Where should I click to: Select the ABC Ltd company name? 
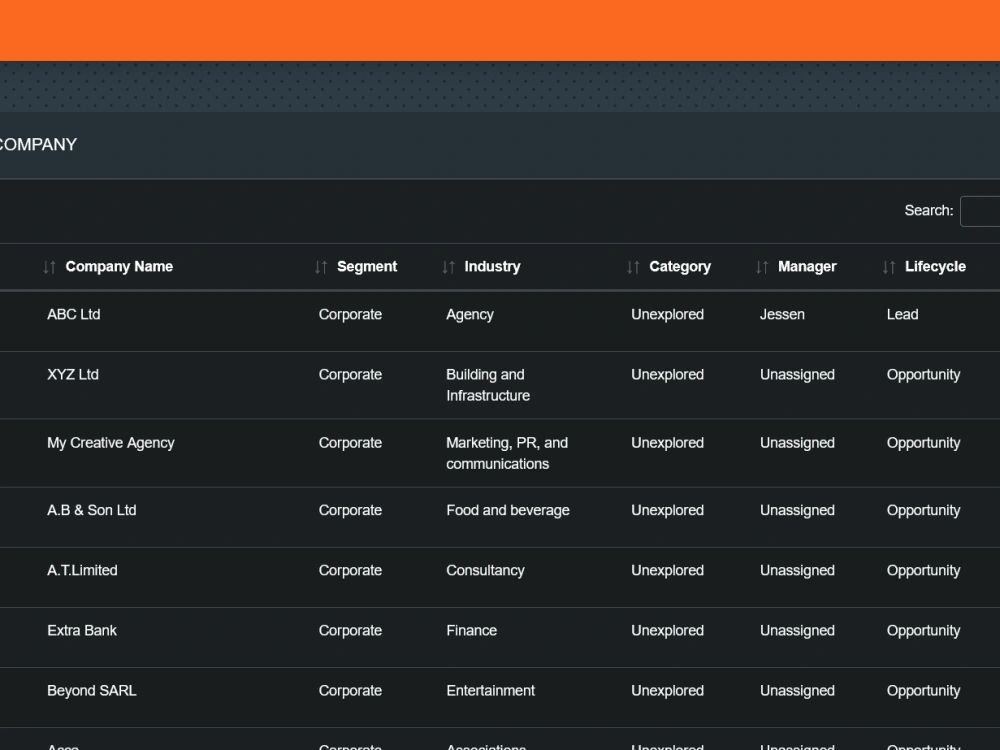pos(73,314)
